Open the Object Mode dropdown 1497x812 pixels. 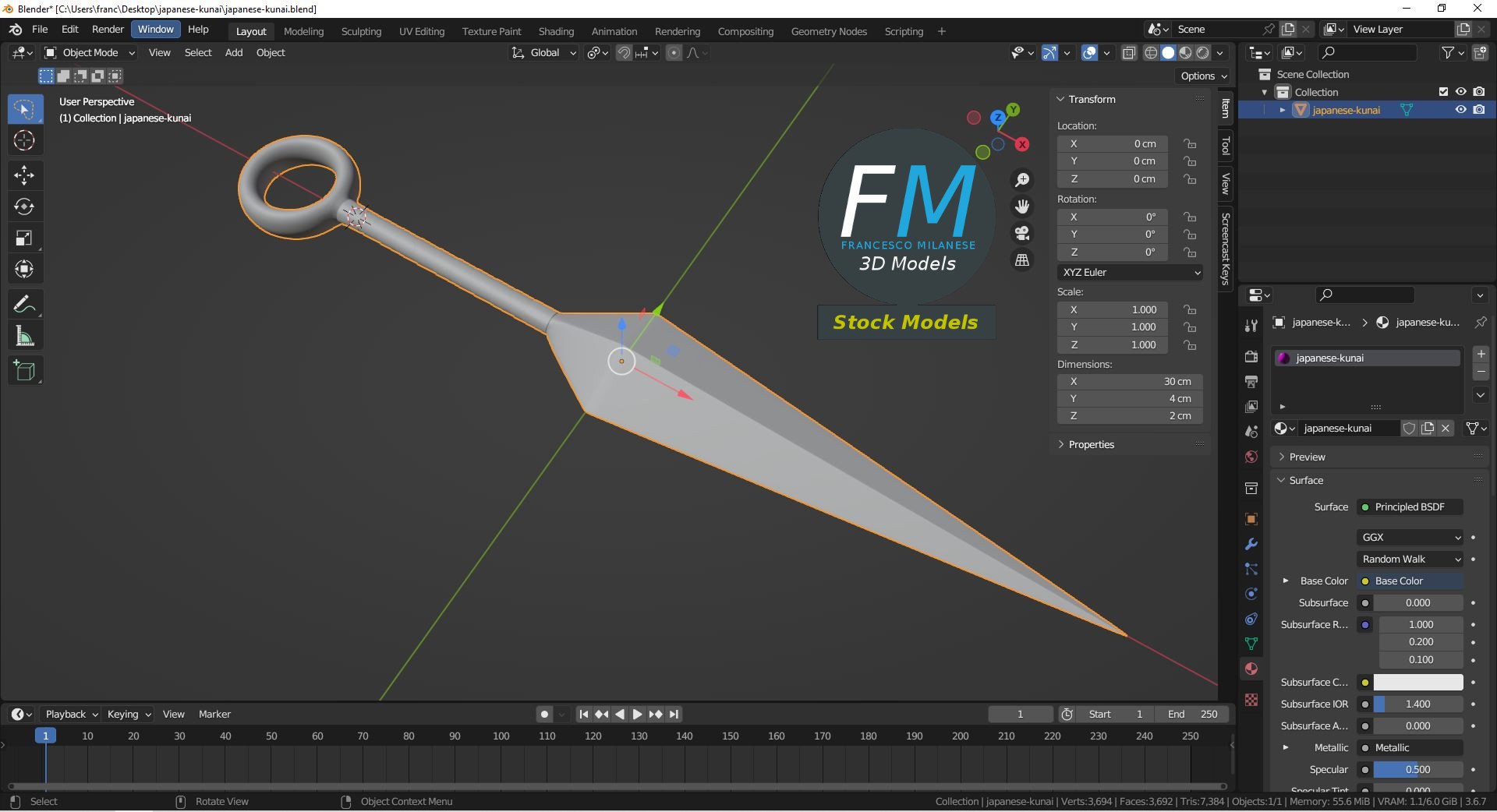click(90, 52)
